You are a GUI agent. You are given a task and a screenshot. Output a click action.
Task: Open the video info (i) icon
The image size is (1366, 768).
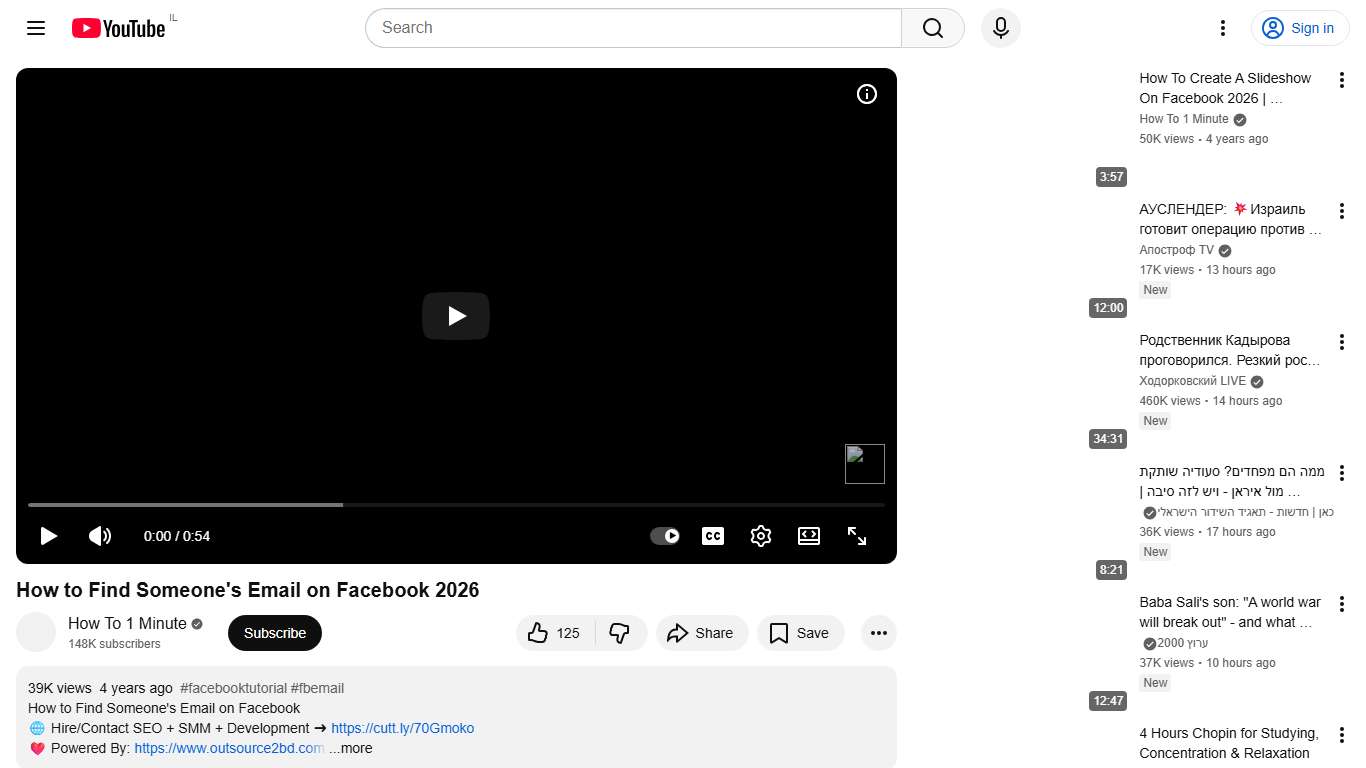coord(866,93)
